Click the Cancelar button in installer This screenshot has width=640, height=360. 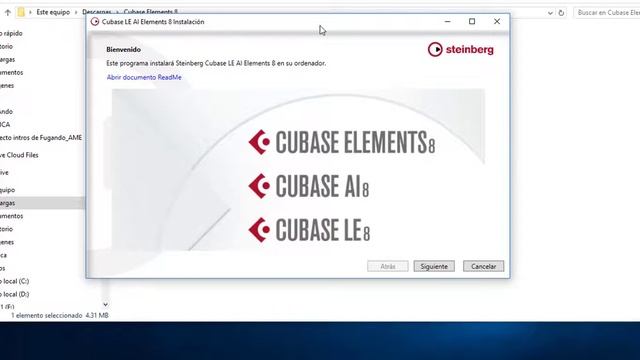click(x=483, y=266)
